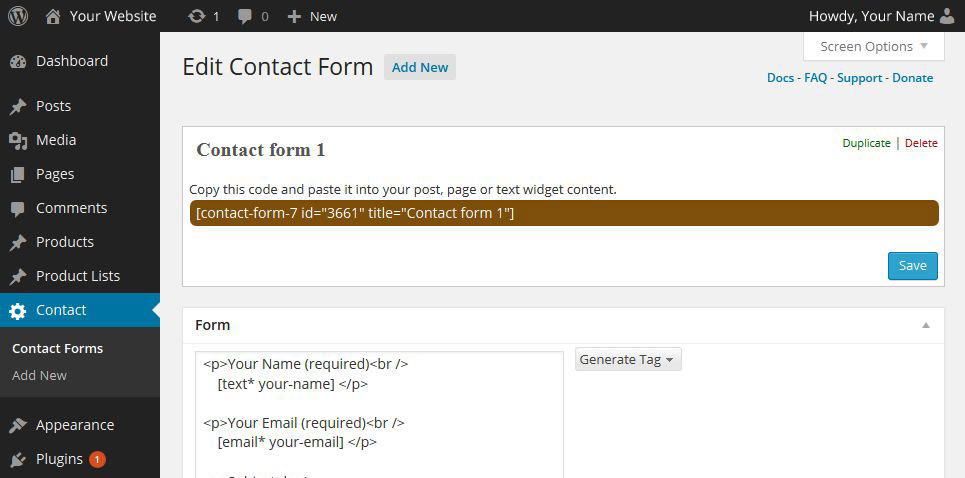The image size is (965, 478).
Task: Open Dashboard via its gauge icon
Action: point(17,61)
